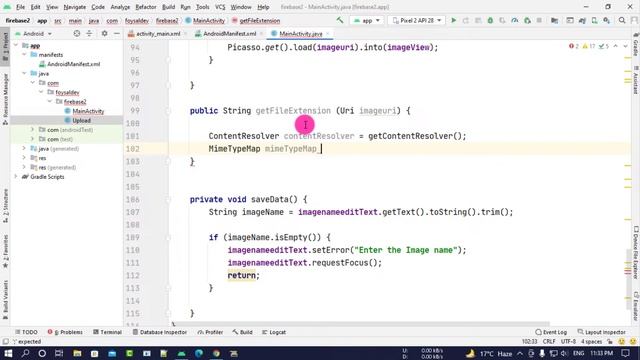The height and width of the screenshot is (360, 640).
Task: Expand the res (generated) folder
Action: (24, 167)
